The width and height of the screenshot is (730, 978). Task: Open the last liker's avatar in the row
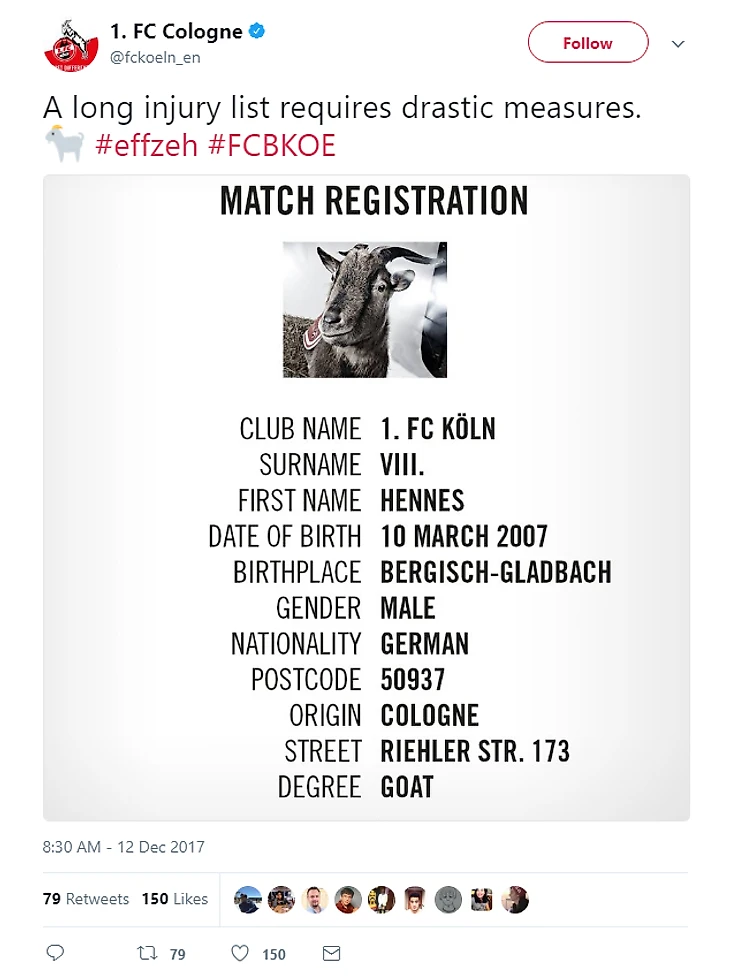(514, 899)
